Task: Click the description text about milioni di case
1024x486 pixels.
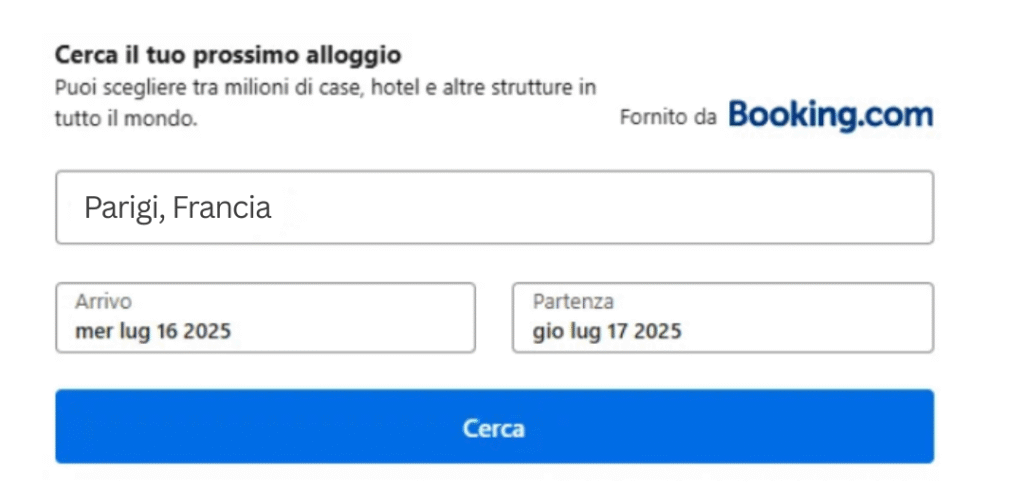Action: (325, 87)
